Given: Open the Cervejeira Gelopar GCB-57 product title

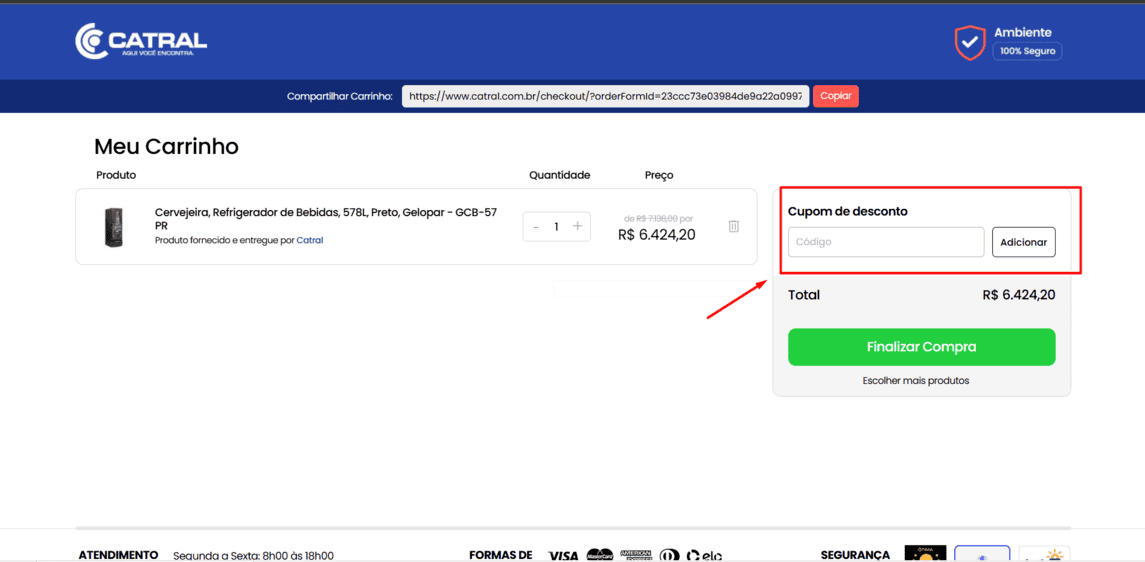Looking at the screenshot, I should coord(326,219).
